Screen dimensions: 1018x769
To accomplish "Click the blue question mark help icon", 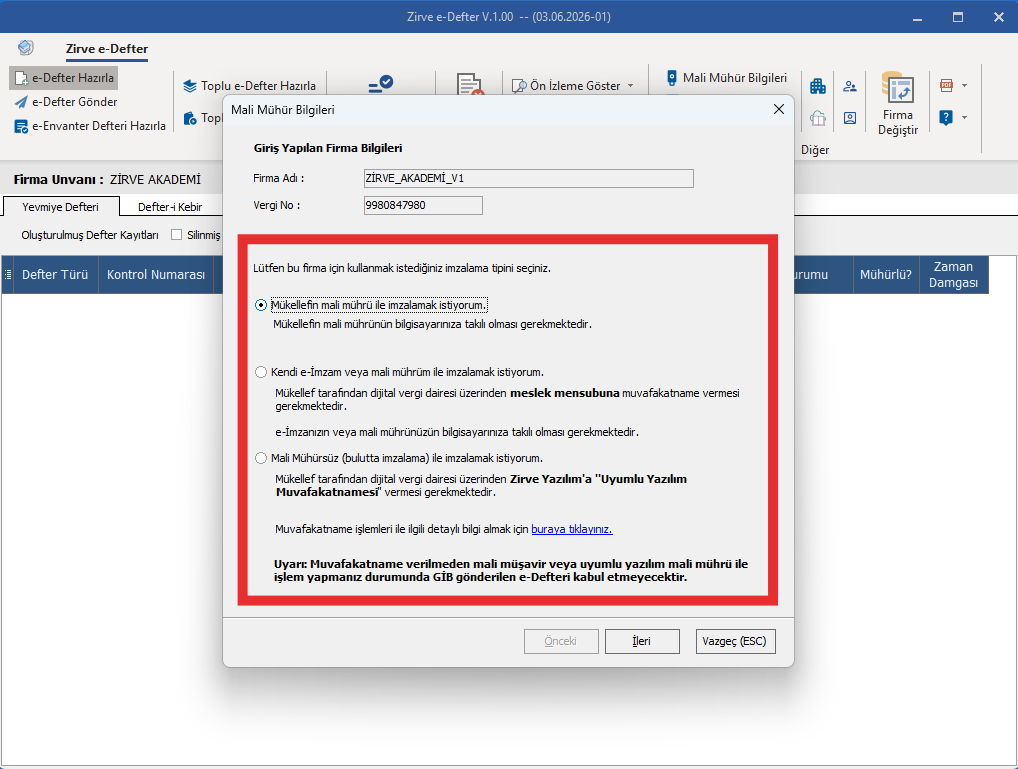I will 946,118.
